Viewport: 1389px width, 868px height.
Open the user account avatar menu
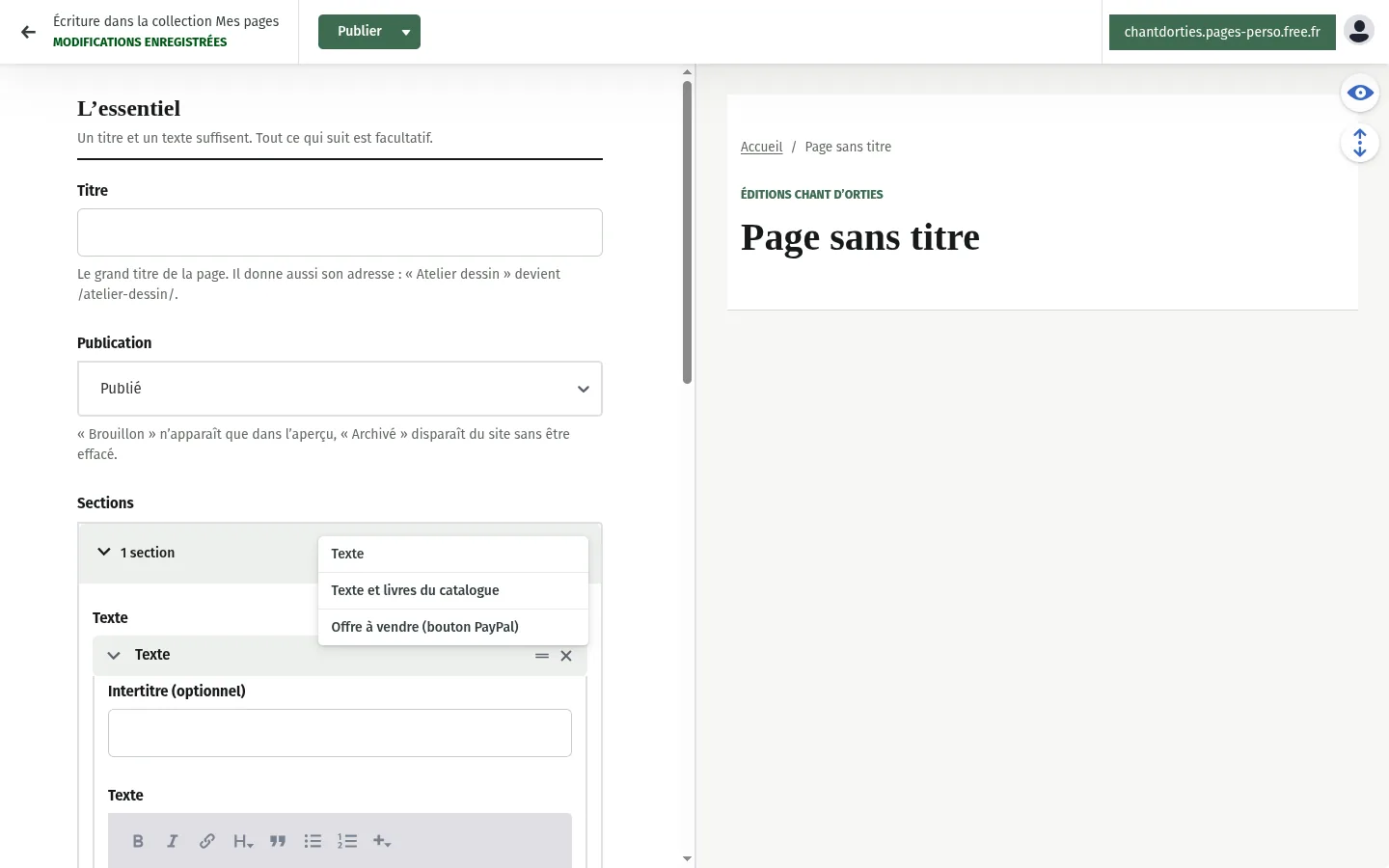1359,31
